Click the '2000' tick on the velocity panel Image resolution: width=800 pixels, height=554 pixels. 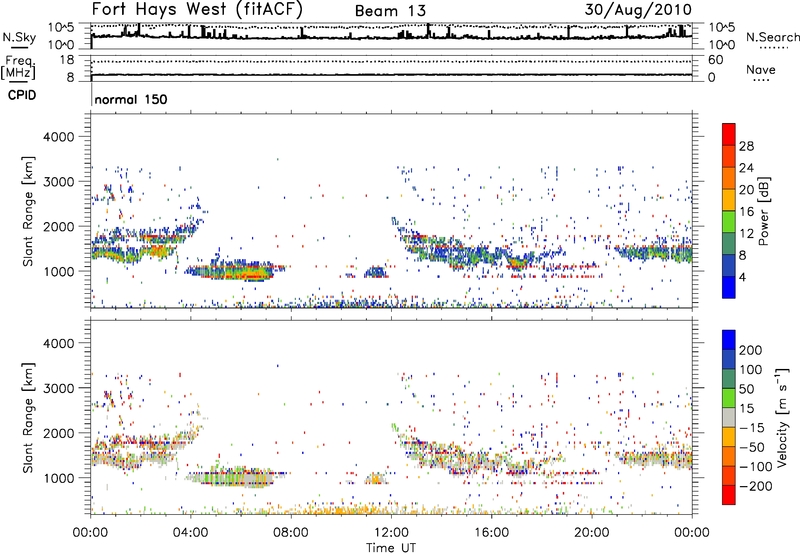click(59, 433)
